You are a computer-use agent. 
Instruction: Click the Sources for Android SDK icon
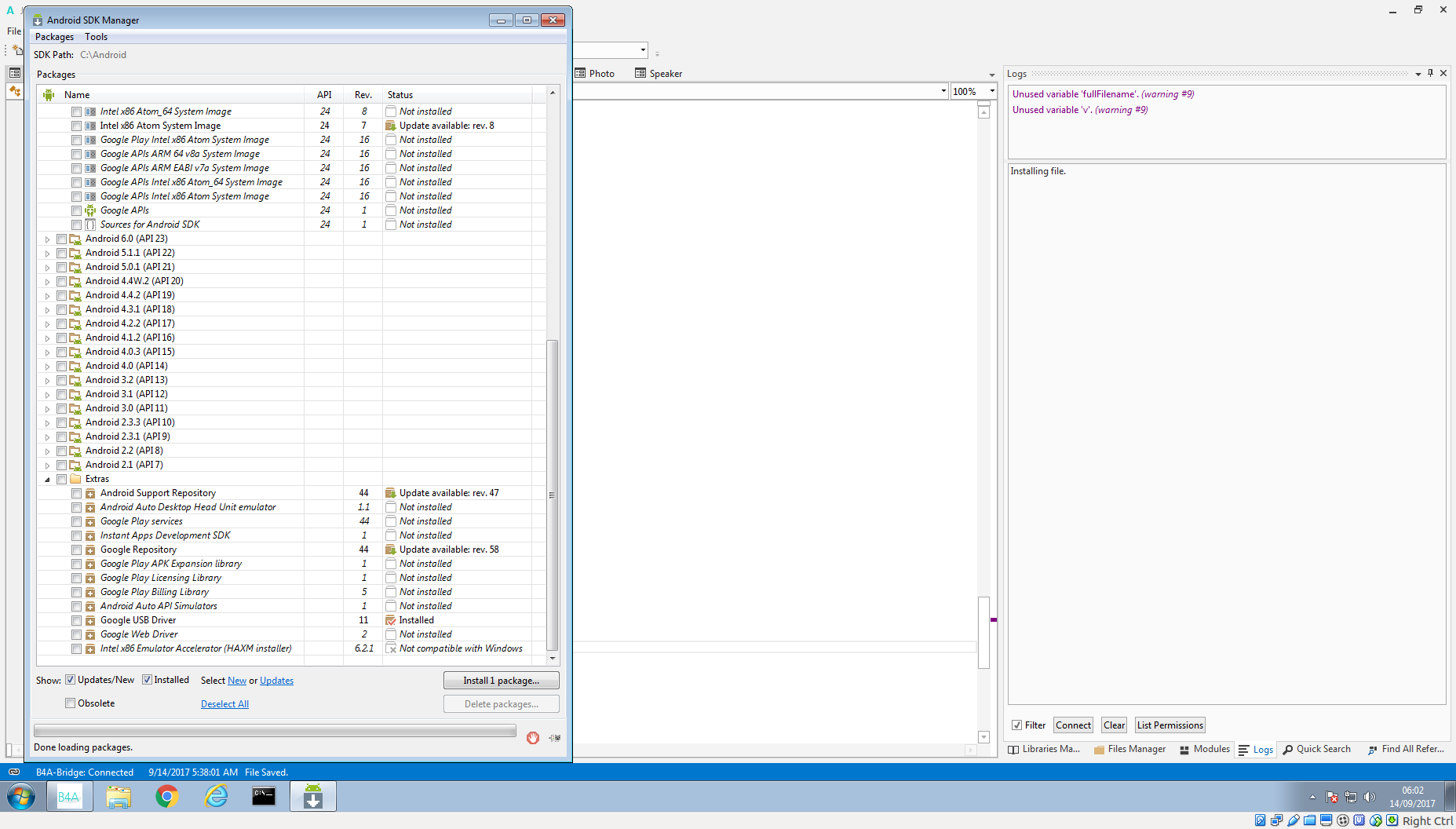(x=90, y=225)
